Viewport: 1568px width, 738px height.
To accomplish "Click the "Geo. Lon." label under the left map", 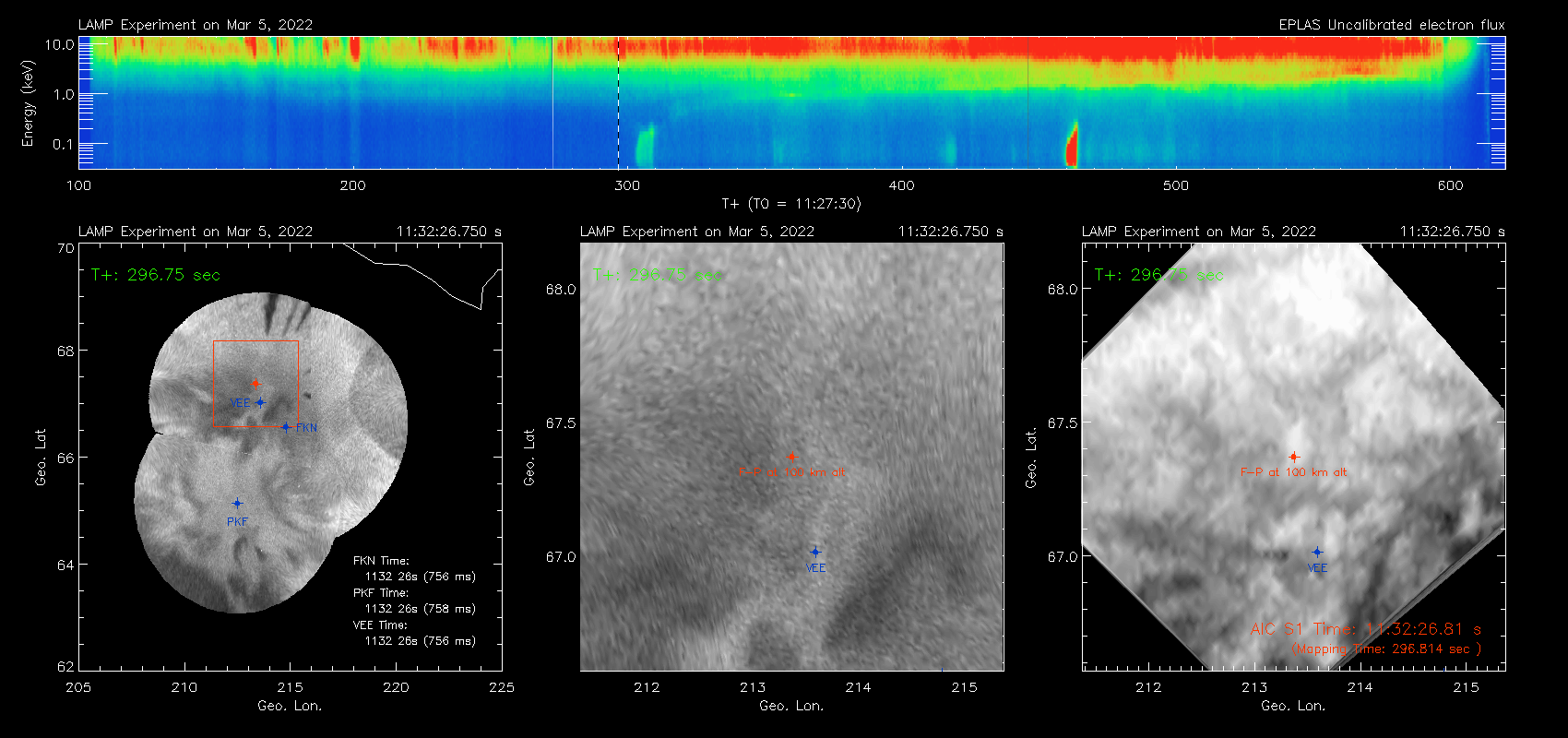I will point(290,706).
